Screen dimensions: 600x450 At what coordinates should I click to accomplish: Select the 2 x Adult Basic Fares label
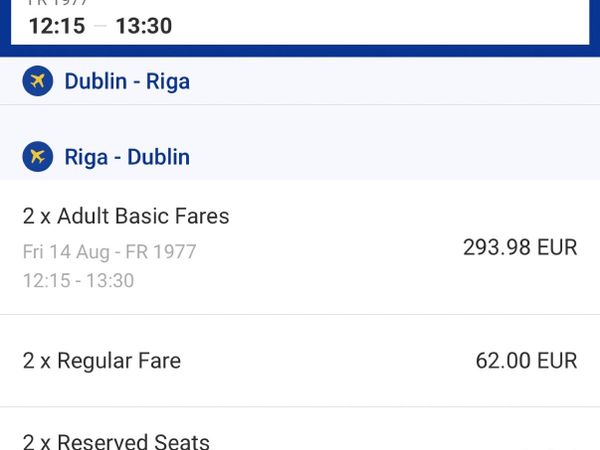[x=126, y=216]
